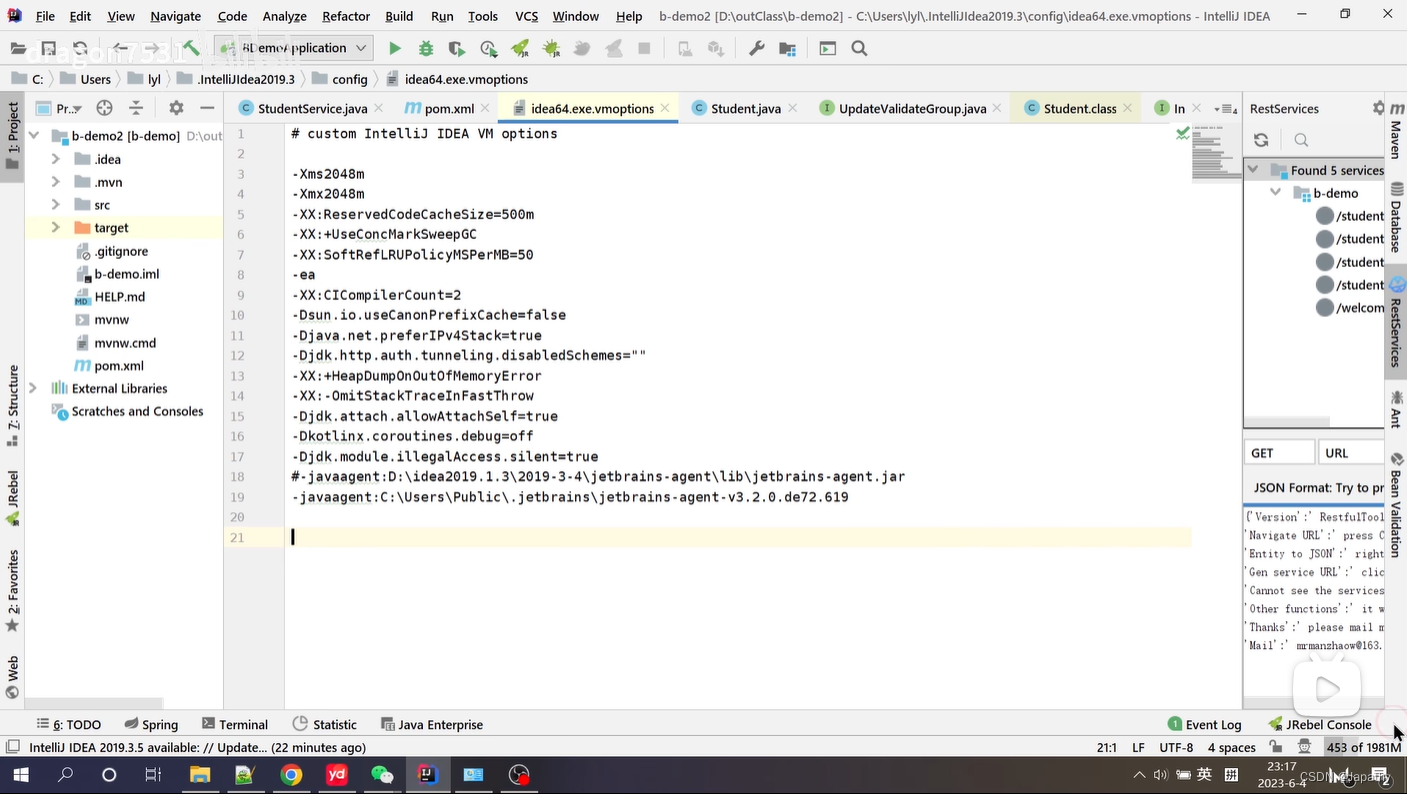The width and height of the screenshot is (1407, 794).
Task: Open Chrome from the Windows taskbar
Action: (291, 775)
